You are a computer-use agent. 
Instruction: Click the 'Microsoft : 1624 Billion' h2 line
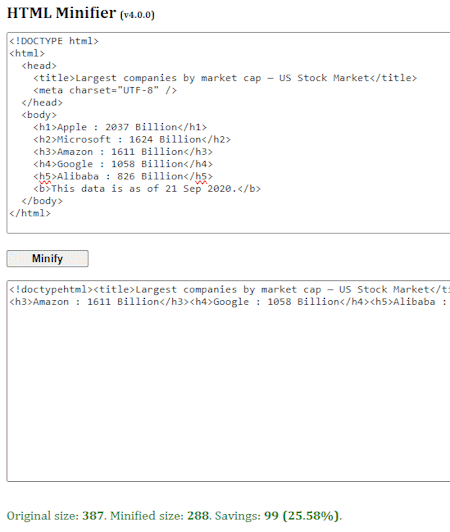(x=132, y=139)
